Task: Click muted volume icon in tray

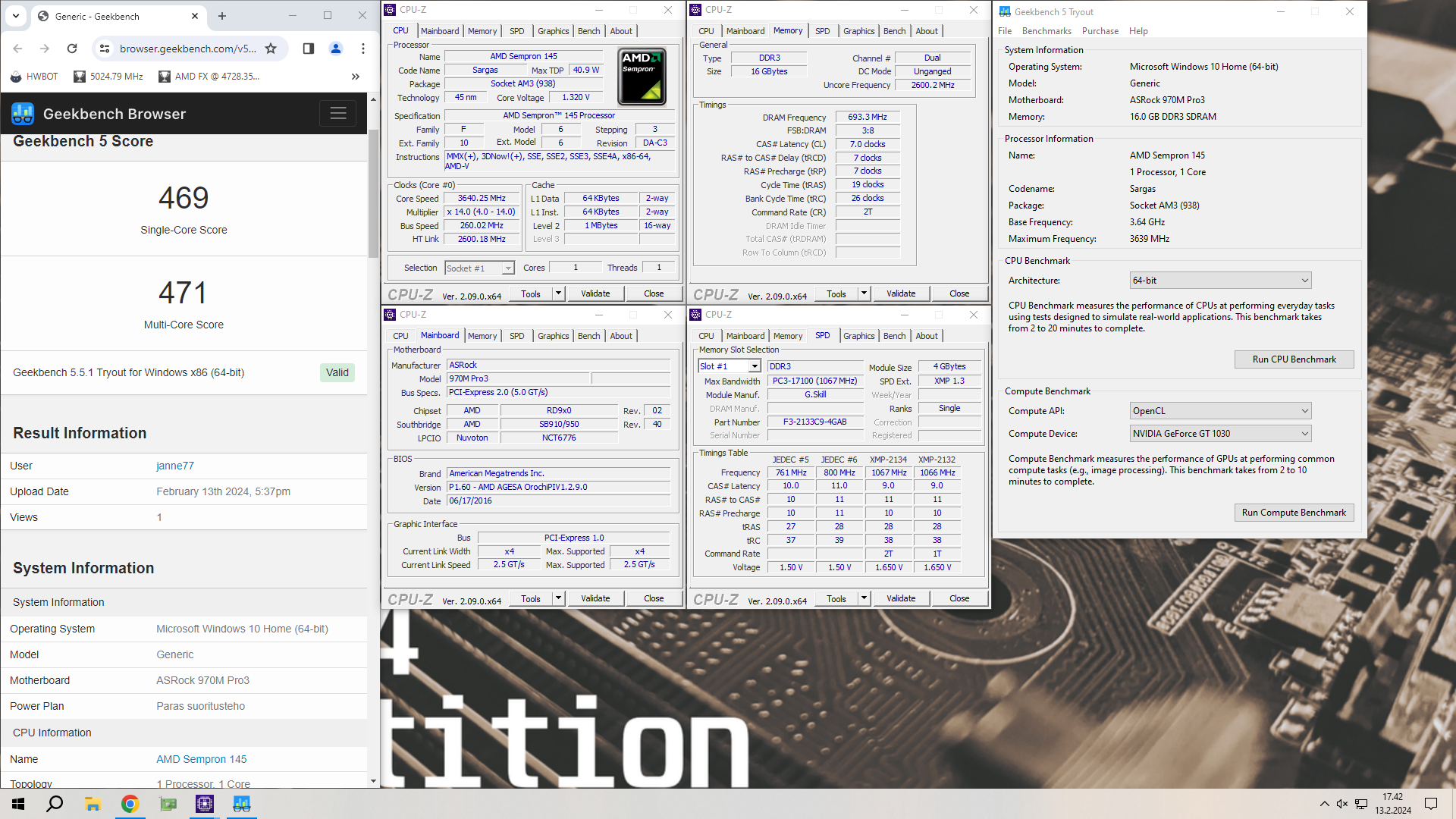Action: [1342, 804]
